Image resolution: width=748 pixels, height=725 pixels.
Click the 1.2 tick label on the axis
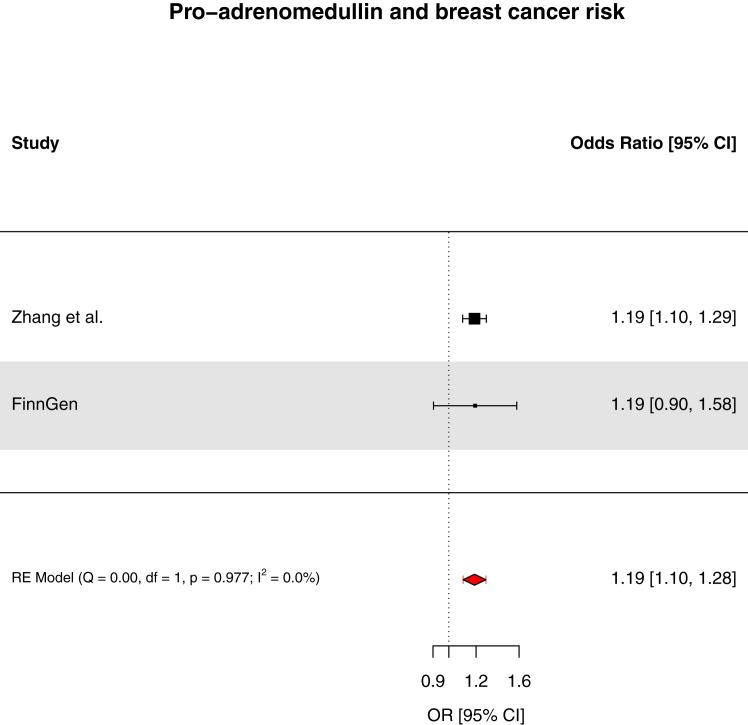(x=476, y=682)
